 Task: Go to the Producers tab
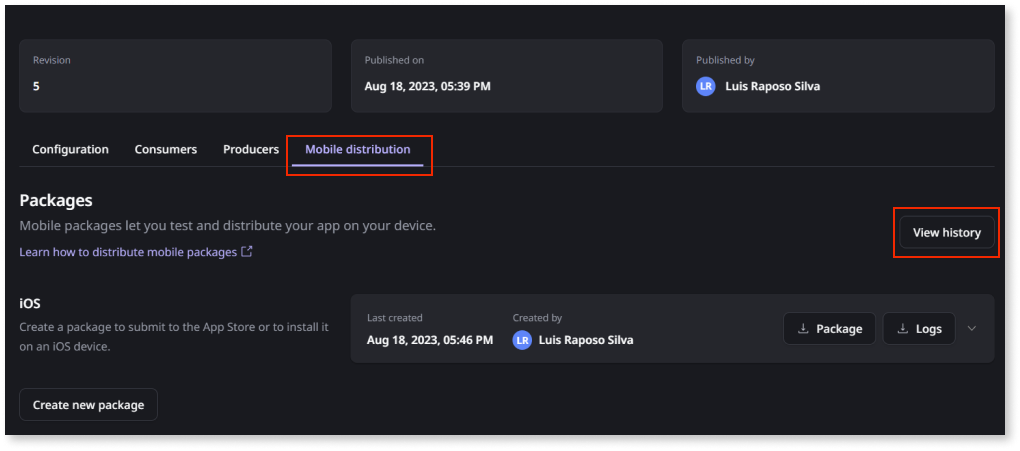tap(251, 150)
